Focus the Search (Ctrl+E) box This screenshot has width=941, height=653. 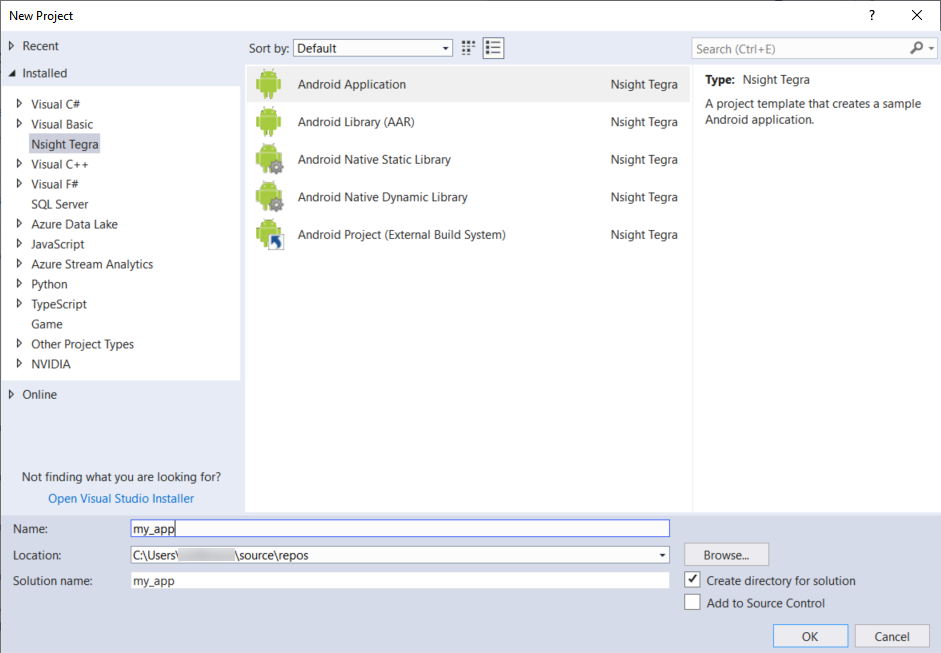point(801,49)
